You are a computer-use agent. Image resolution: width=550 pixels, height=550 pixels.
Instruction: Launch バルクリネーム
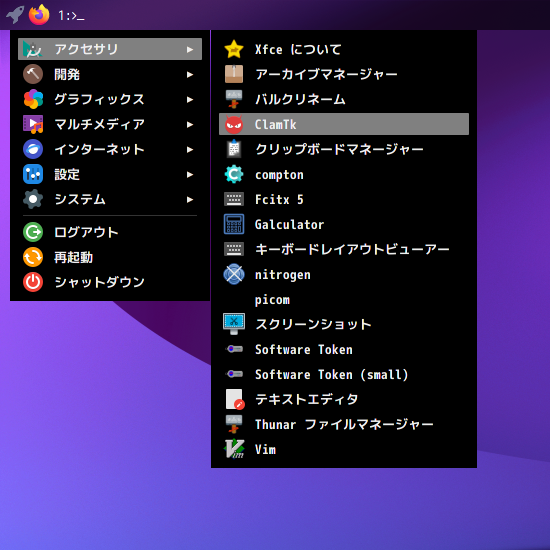click(x=344, y=99)
